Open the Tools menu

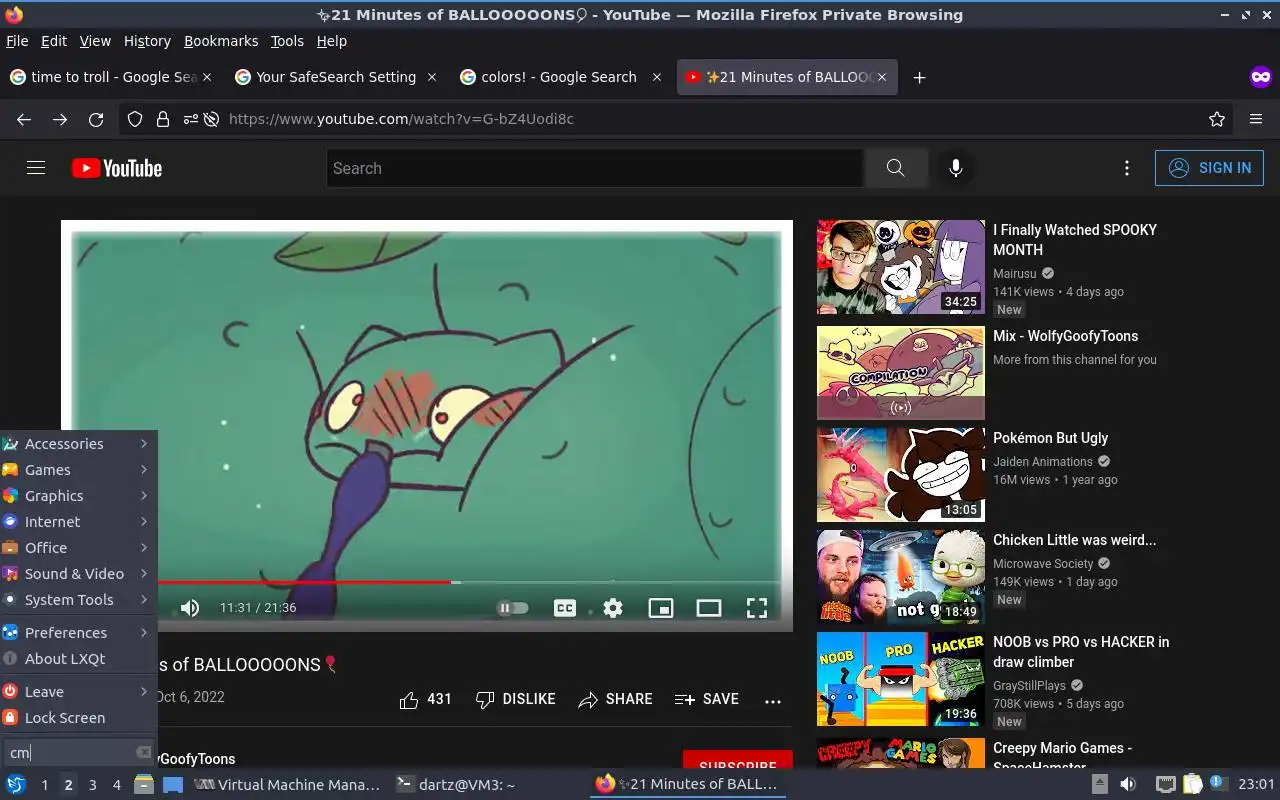click(x=287, y=41)
